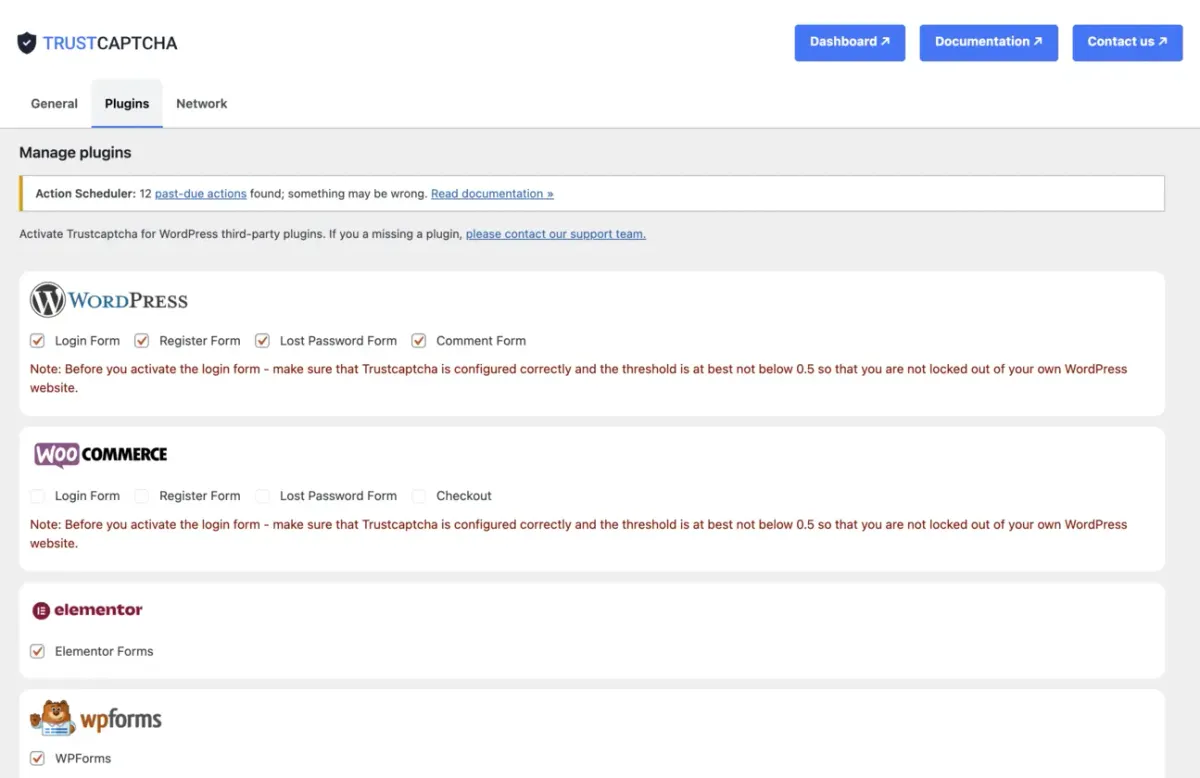Click the Contact us button
The height and width of the screenshot is (778, 1200).
[1128, 42]
